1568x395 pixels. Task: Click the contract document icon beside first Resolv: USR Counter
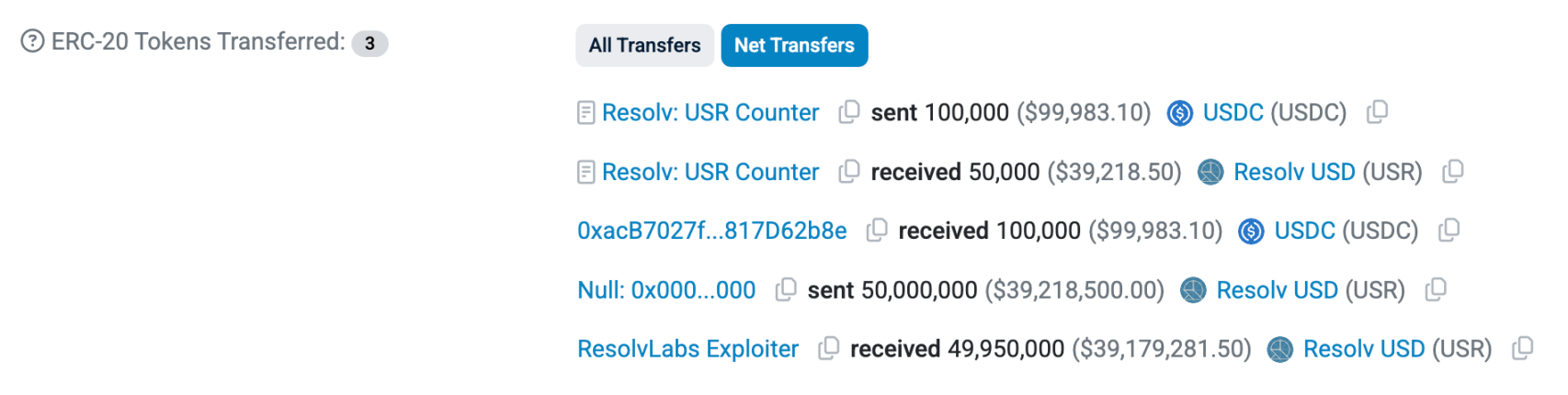coord(585,113)
